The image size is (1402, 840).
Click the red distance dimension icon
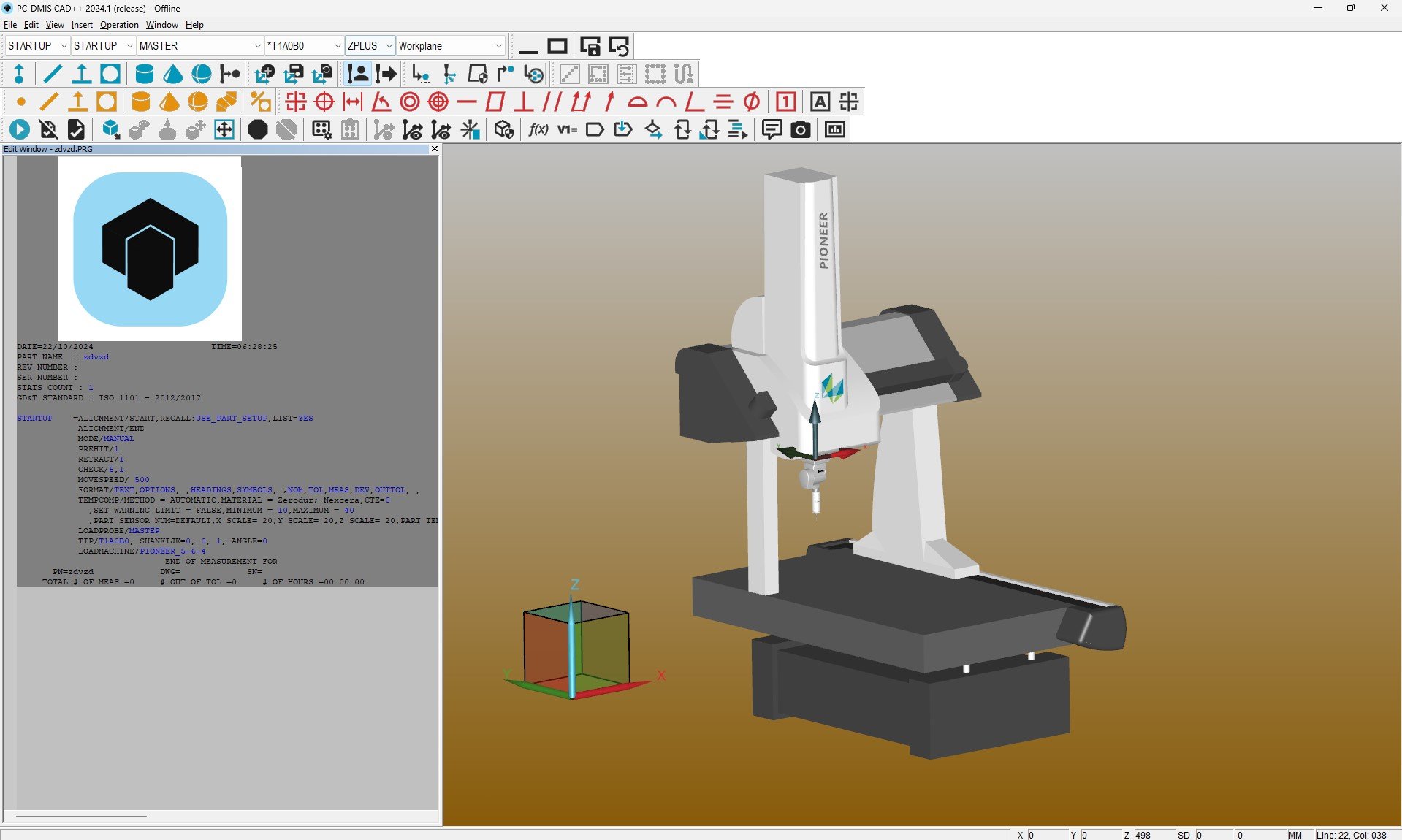coord(353,102)
